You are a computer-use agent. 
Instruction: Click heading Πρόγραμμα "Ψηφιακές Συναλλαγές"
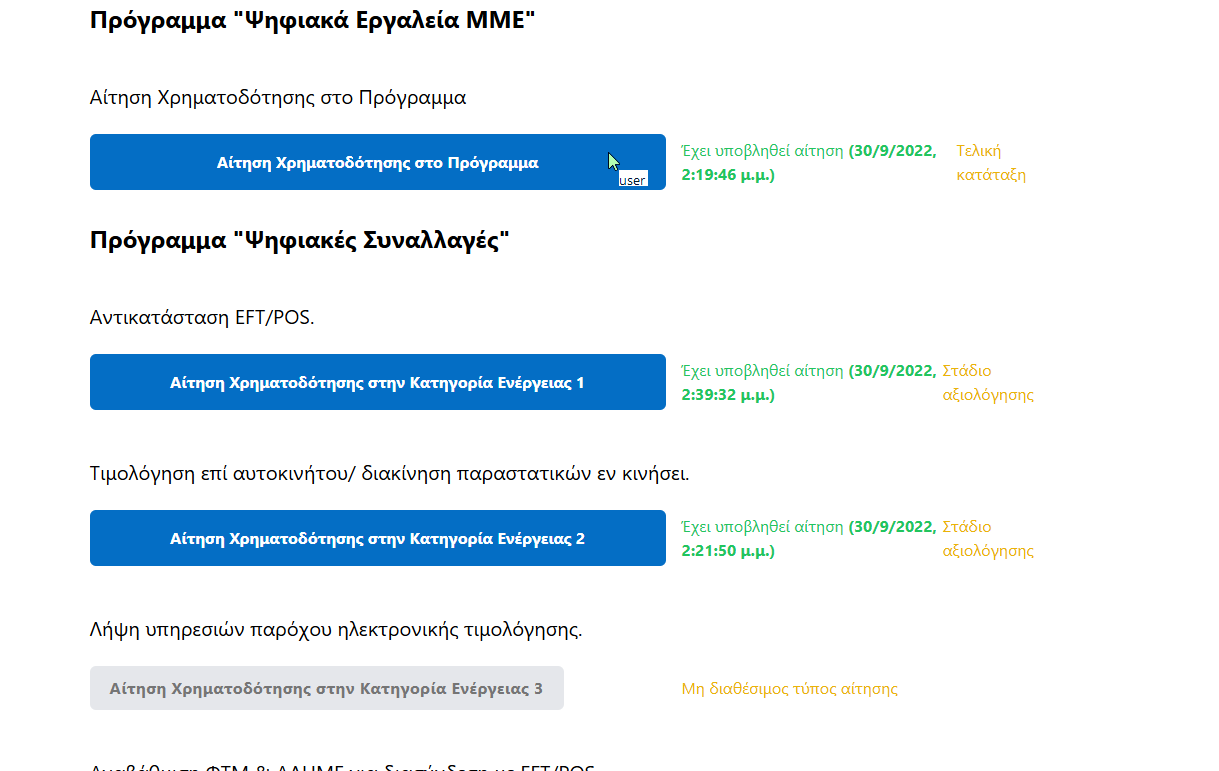pos(300,241)
